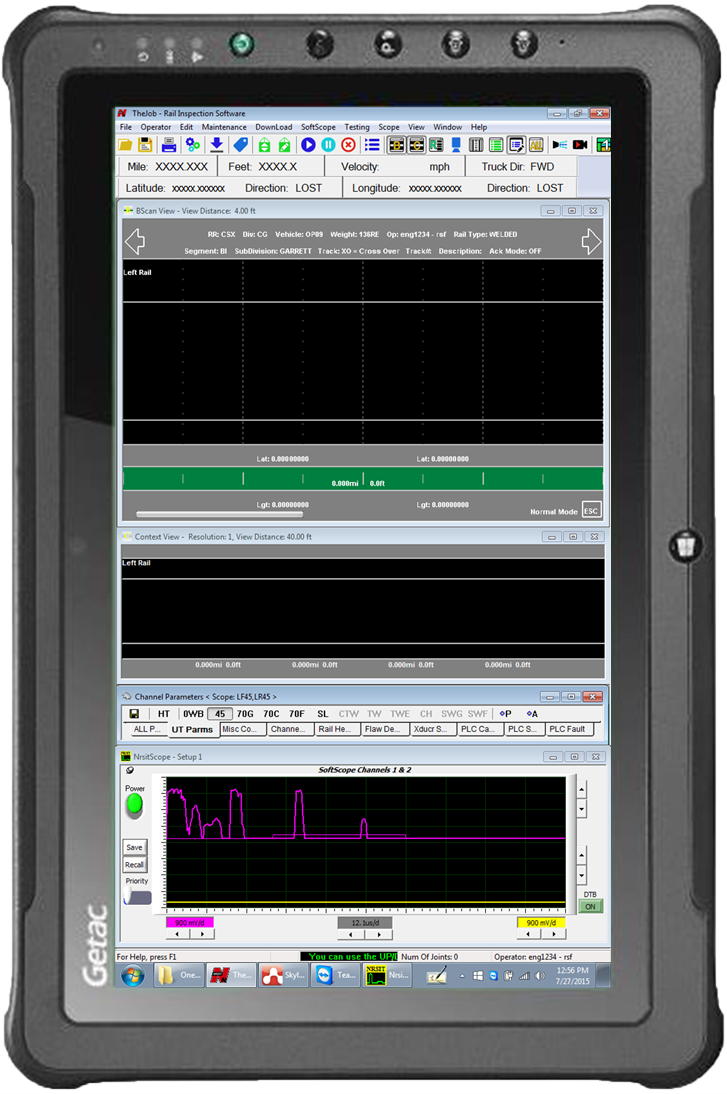The image size is (727, 1094).
Task: Switch to the UT Parms tab
Action: point(192,729)
